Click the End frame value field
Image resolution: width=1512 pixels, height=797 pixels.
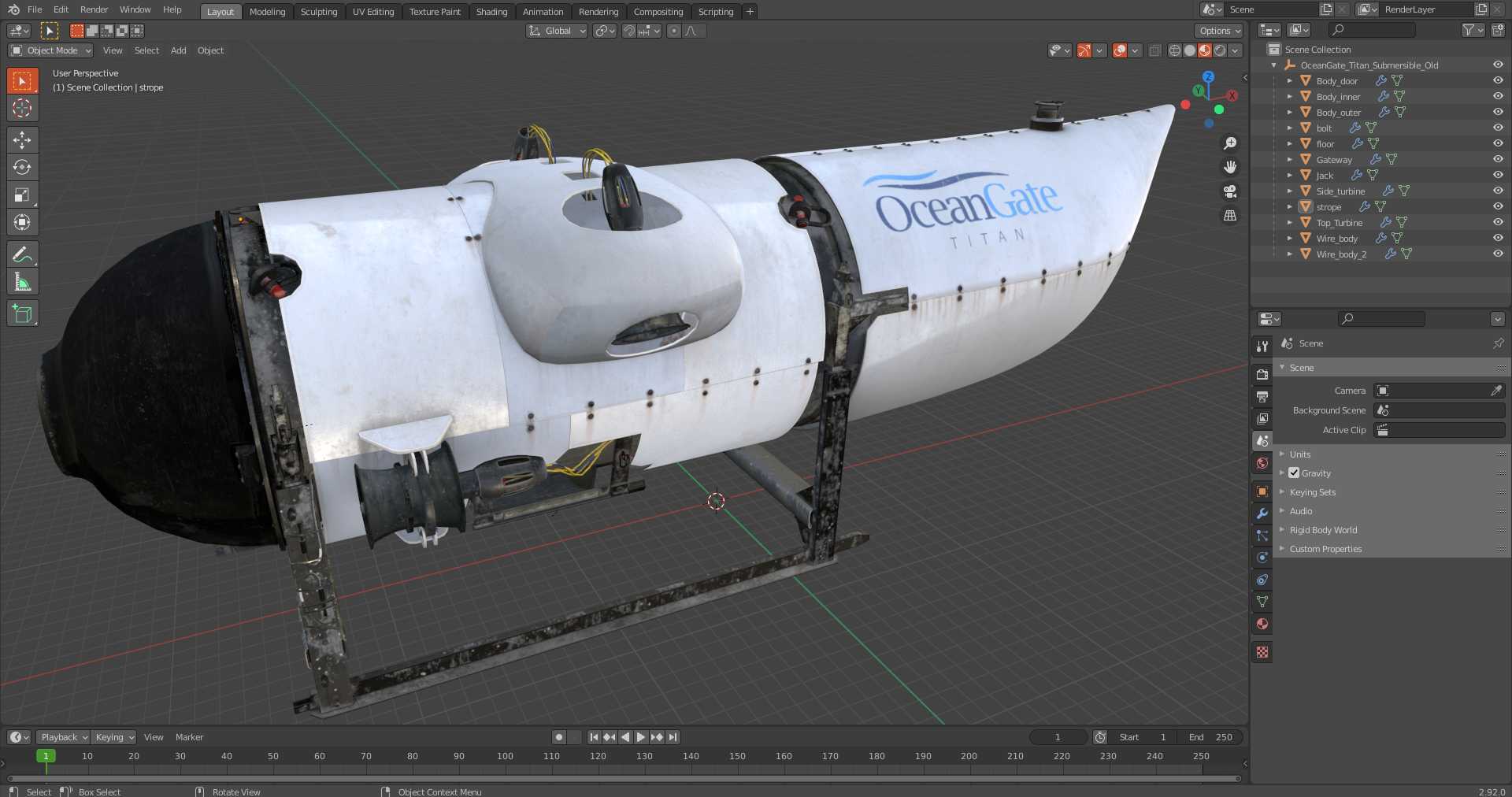(x=1210, y=737)
